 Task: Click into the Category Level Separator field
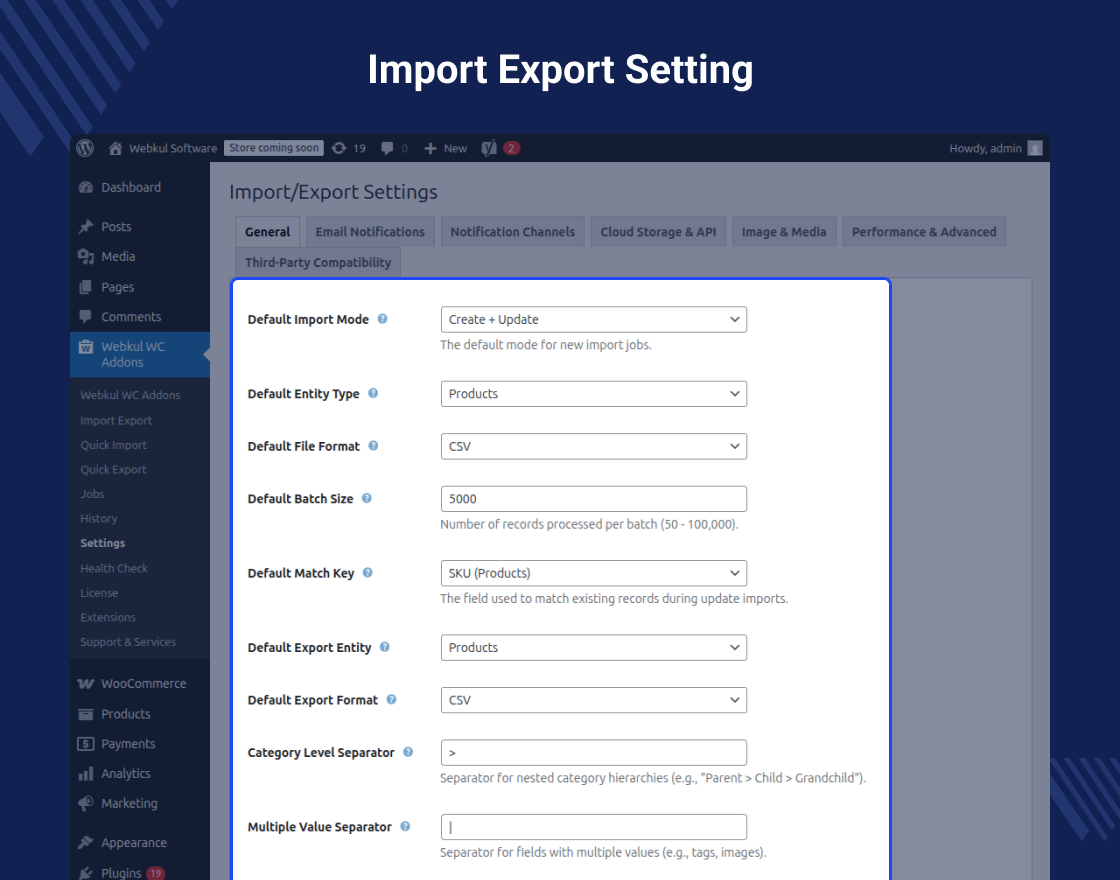(x=594, y=753)
